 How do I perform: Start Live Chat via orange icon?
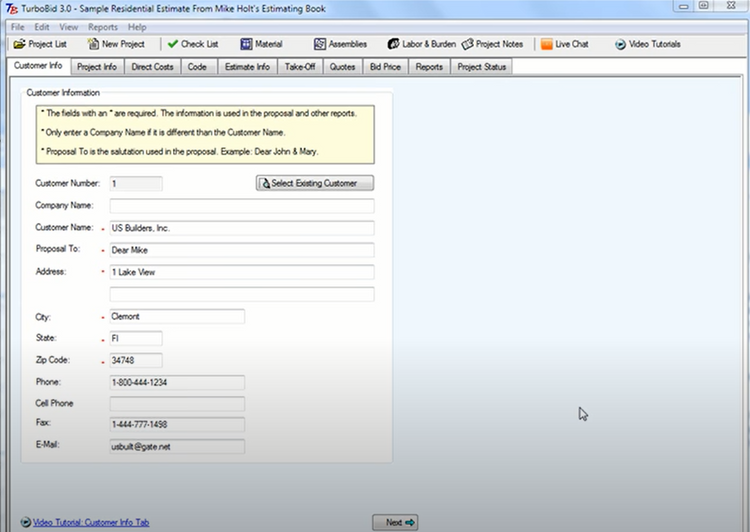coord(547,44)
